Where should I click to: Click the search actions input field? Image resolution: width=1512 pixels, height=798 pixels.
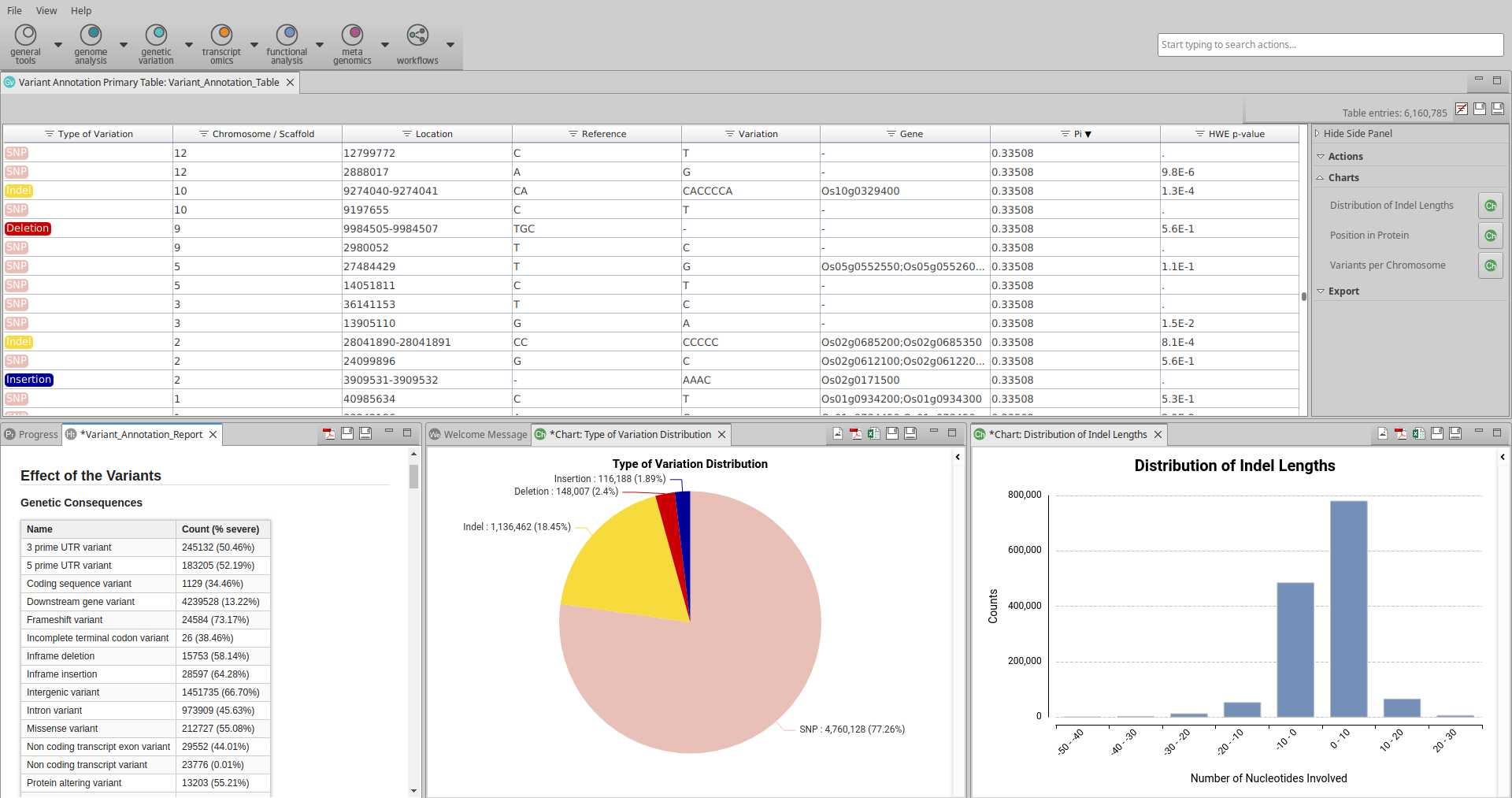1330,44
